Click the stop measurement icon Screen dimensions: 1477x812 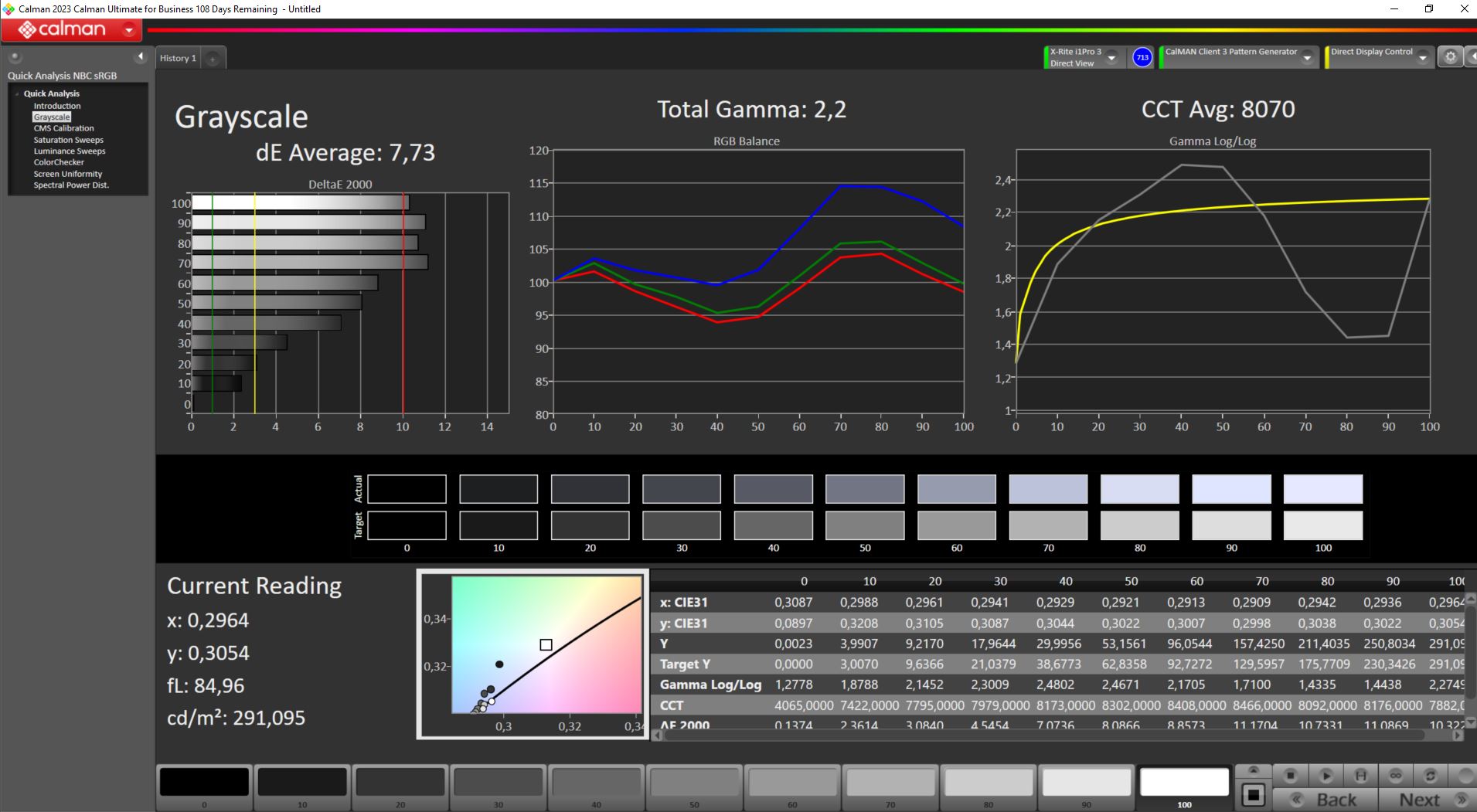(1290, 775)
